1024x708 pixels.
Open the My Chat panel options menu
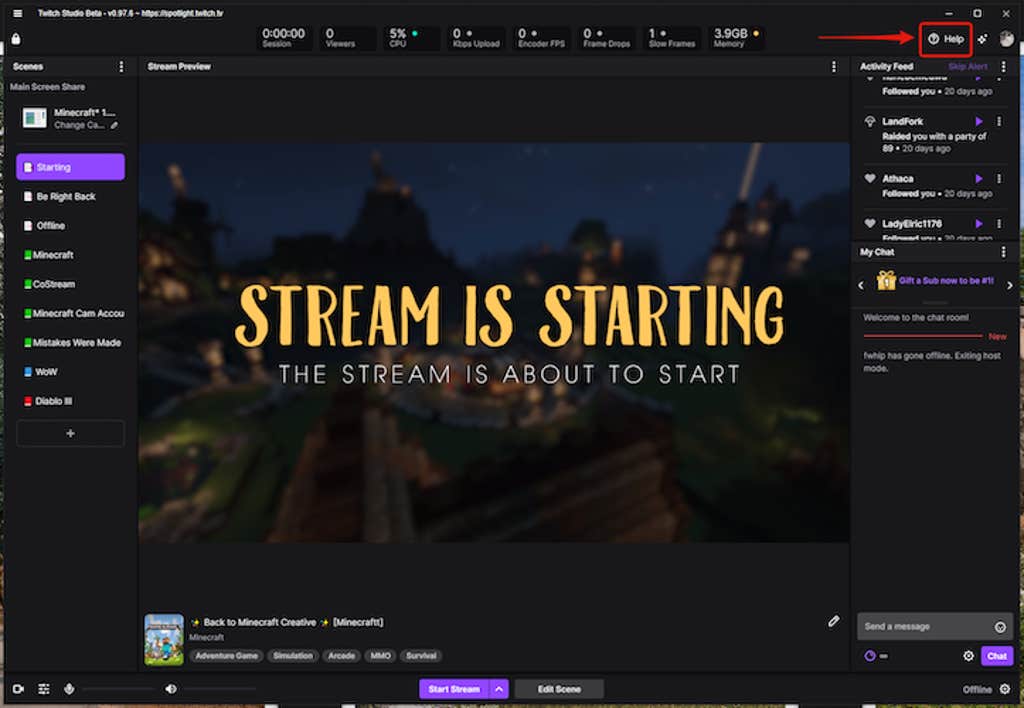click(x=1004, y=252)
